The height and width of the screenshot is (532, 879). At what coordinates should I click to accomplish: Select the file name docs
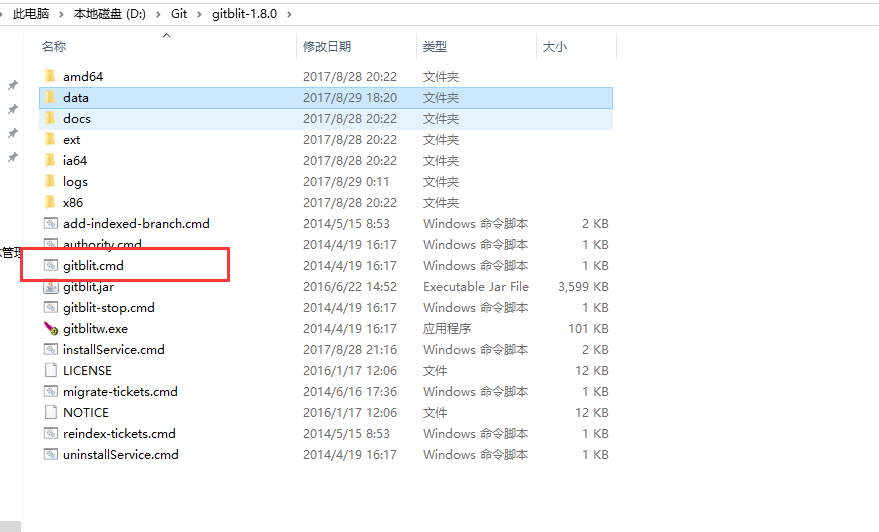(x=77, y=118)
